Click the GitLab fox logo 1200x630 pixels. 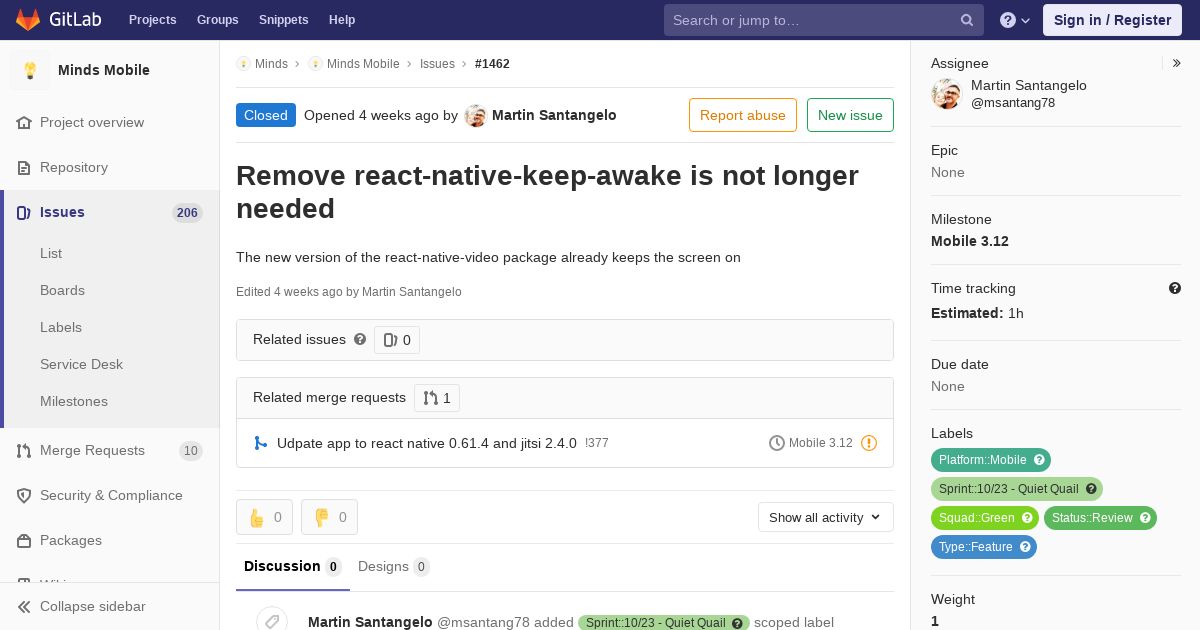click(x=28, y=19)
